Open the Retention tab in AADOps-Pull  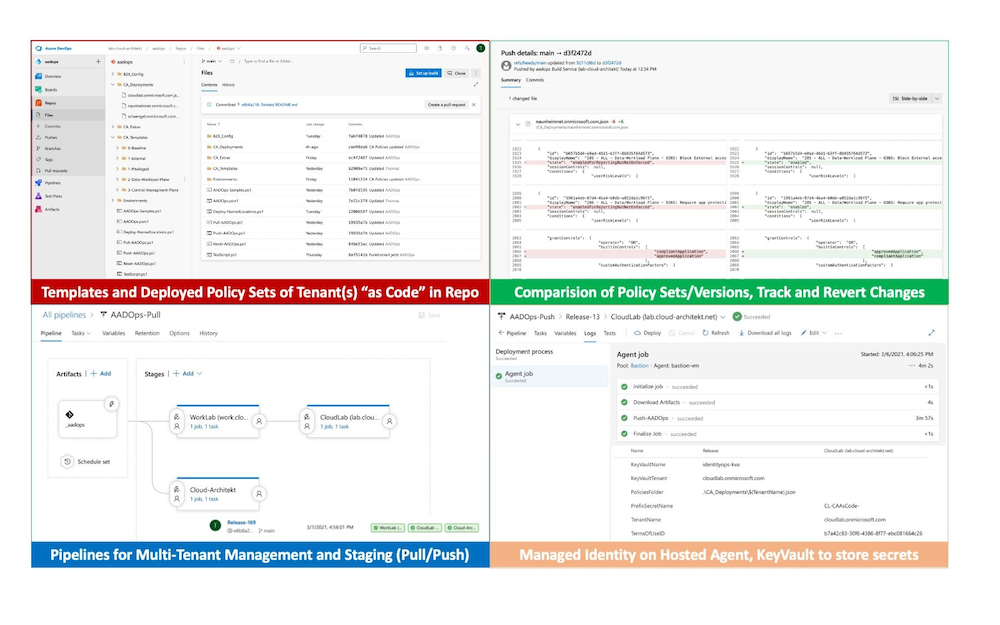147,334
